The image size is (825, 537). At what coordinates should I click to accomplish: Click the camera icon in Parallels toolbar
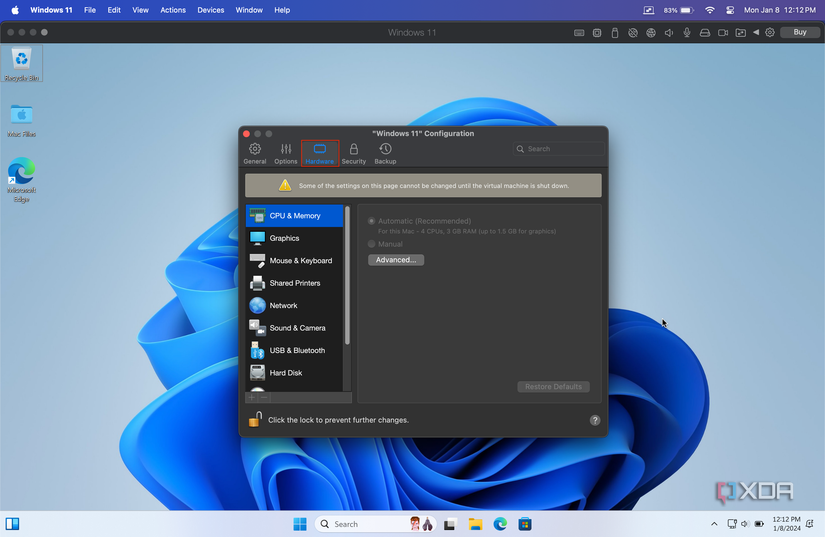tap(723, 33)
